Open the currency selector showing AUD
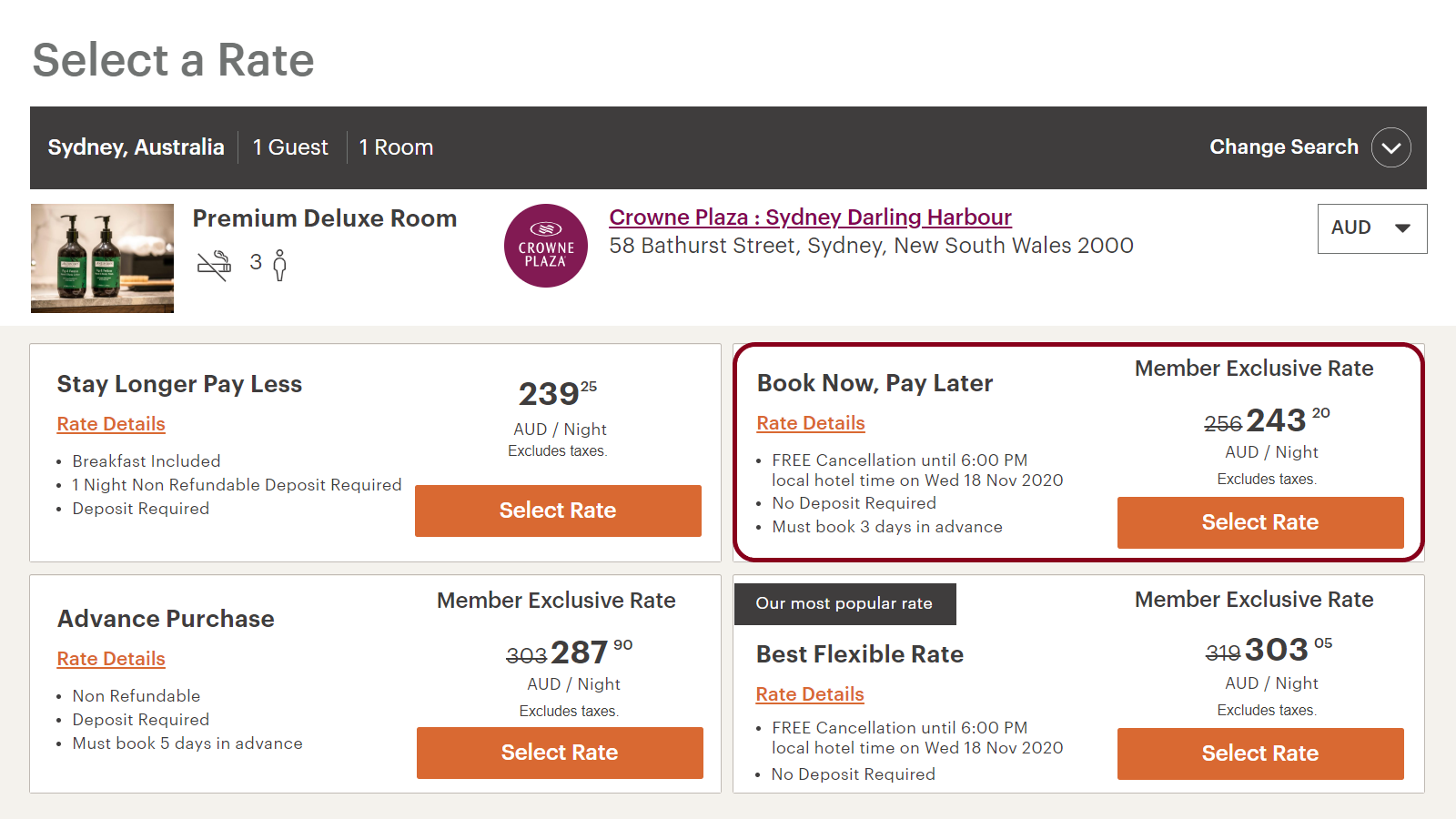 [x=1371, y=228]
